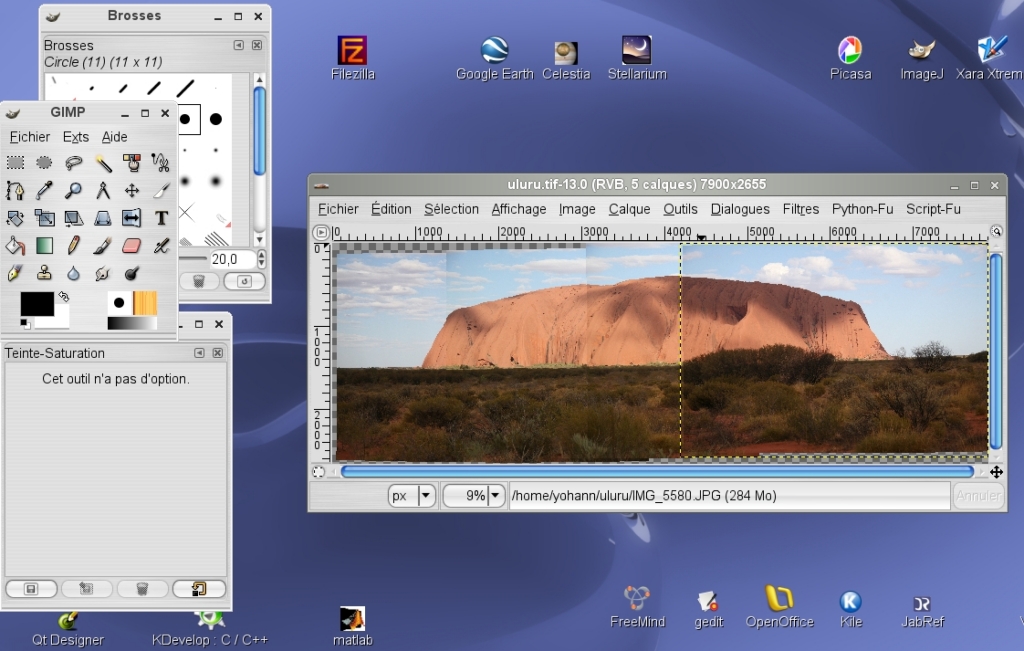
Task: Open the Script-Fu menu
Action: click(x=933, y=209)
